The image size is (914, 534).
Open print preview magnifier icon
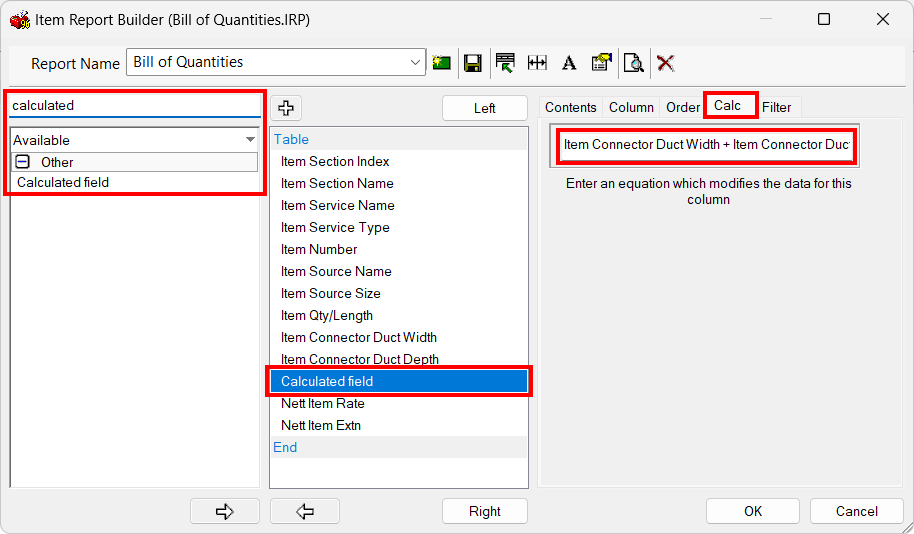(634, 62)
